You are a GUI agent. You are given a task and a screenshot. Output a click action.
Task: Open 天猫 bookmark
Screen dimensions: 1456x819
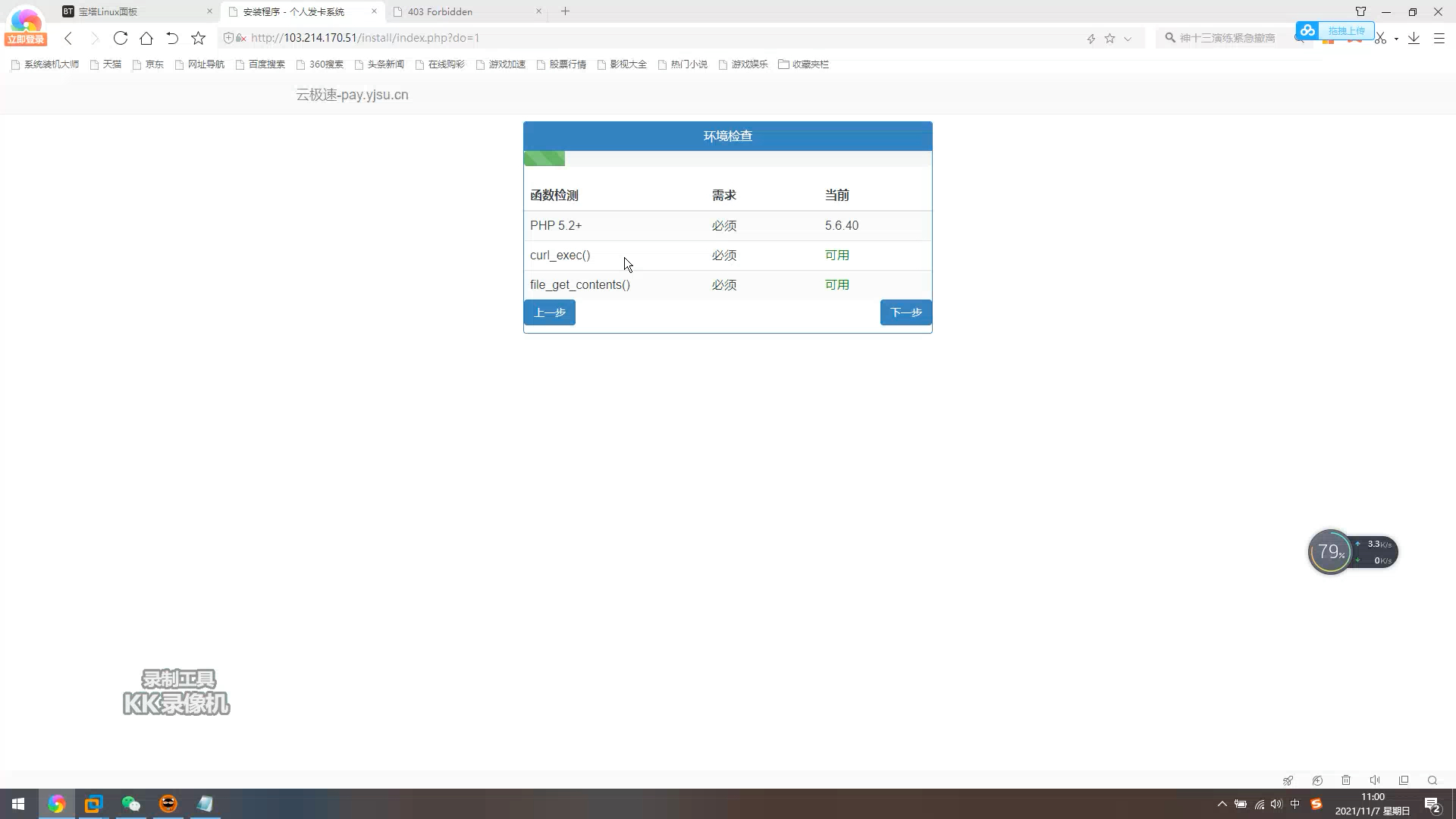pos(105,64)
